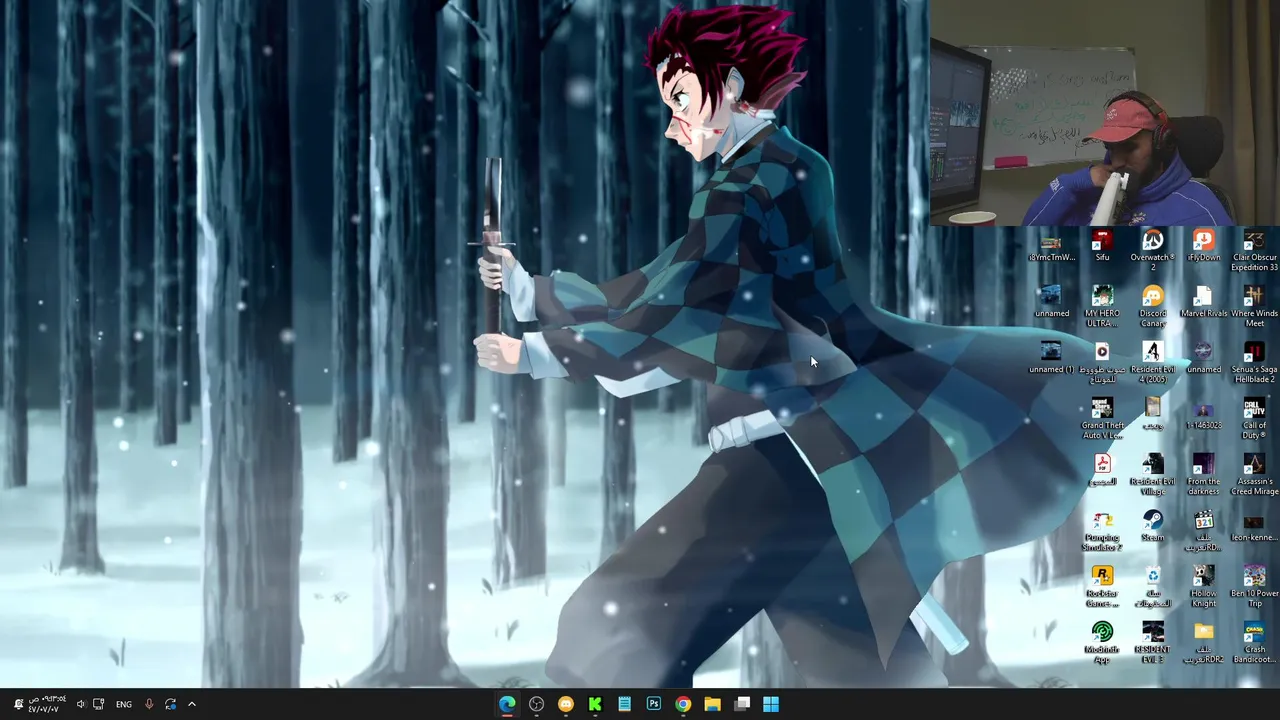Open the taskbar clock and date
1280x720 pixels.
pos(47,704)
